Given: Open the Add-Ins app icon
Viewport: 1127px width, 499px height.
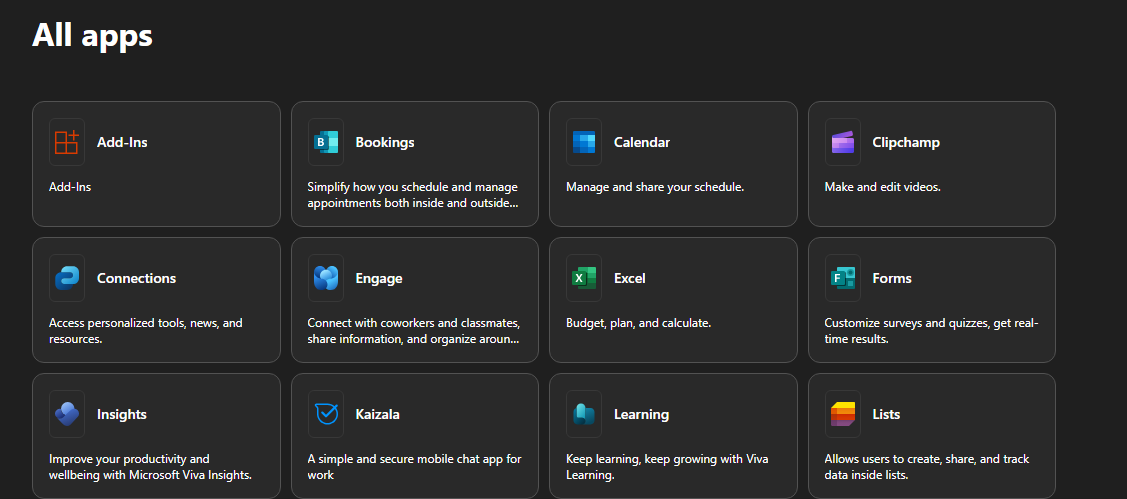Looking at the screenshot, I should tap(67, 142).
